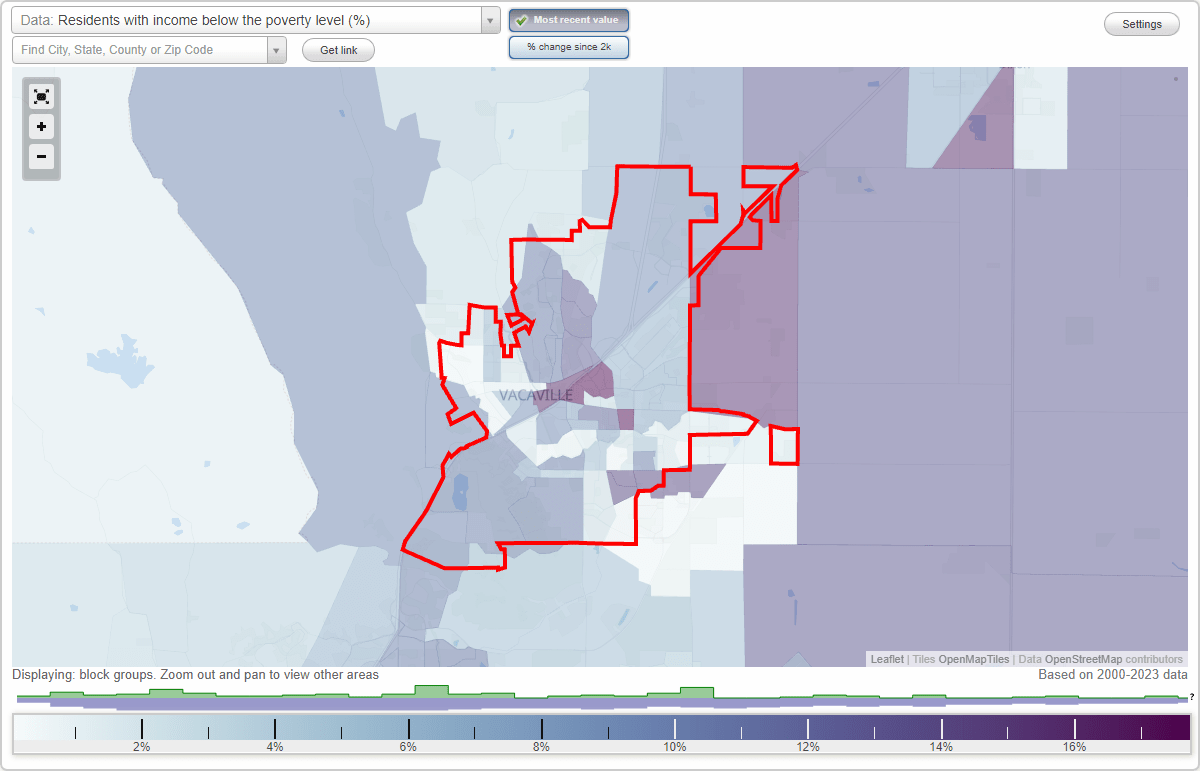Viewport: 1200px width, 771px height.
Task: Select the Vacaville label on the map
Action: click(x=538, y=395)
